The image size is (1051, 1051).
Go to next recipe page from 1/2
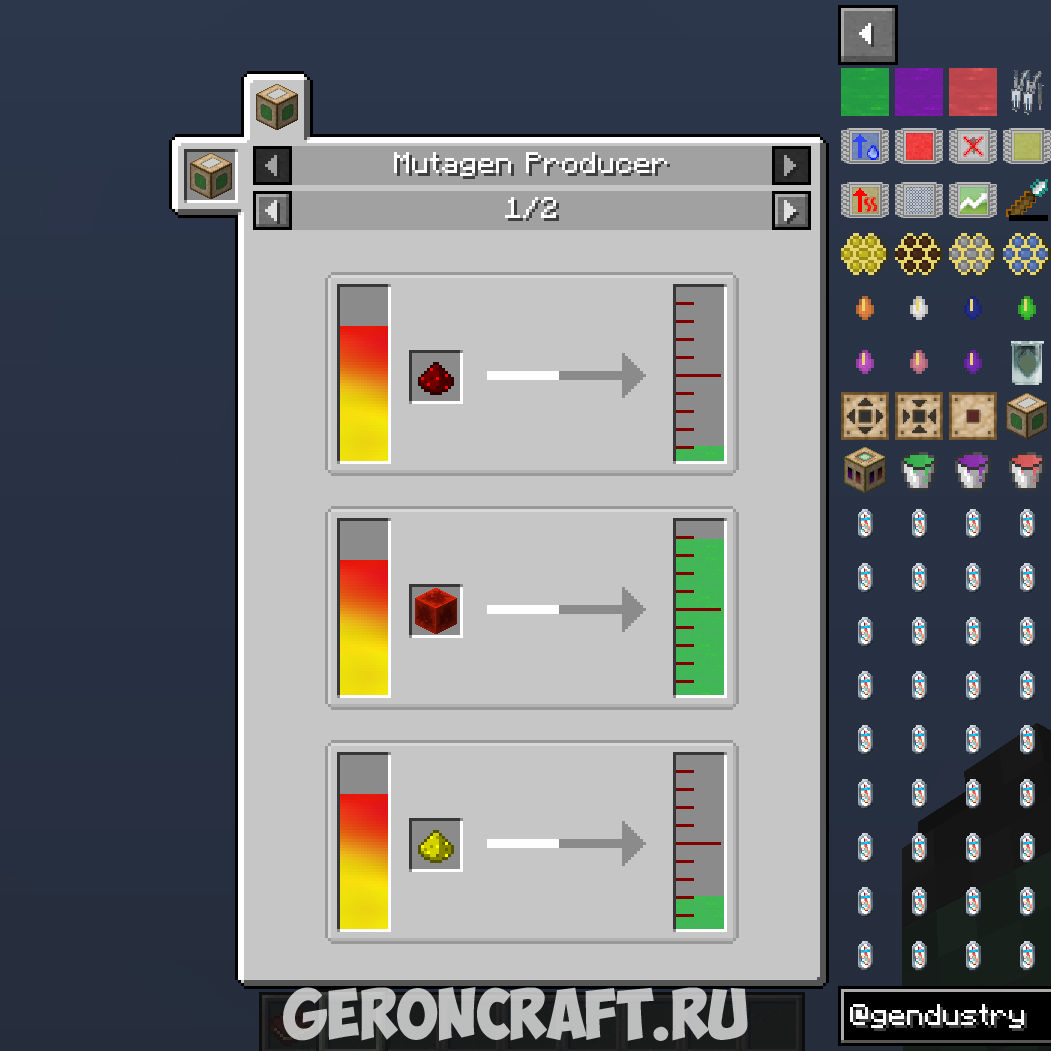tap(791, 210)
